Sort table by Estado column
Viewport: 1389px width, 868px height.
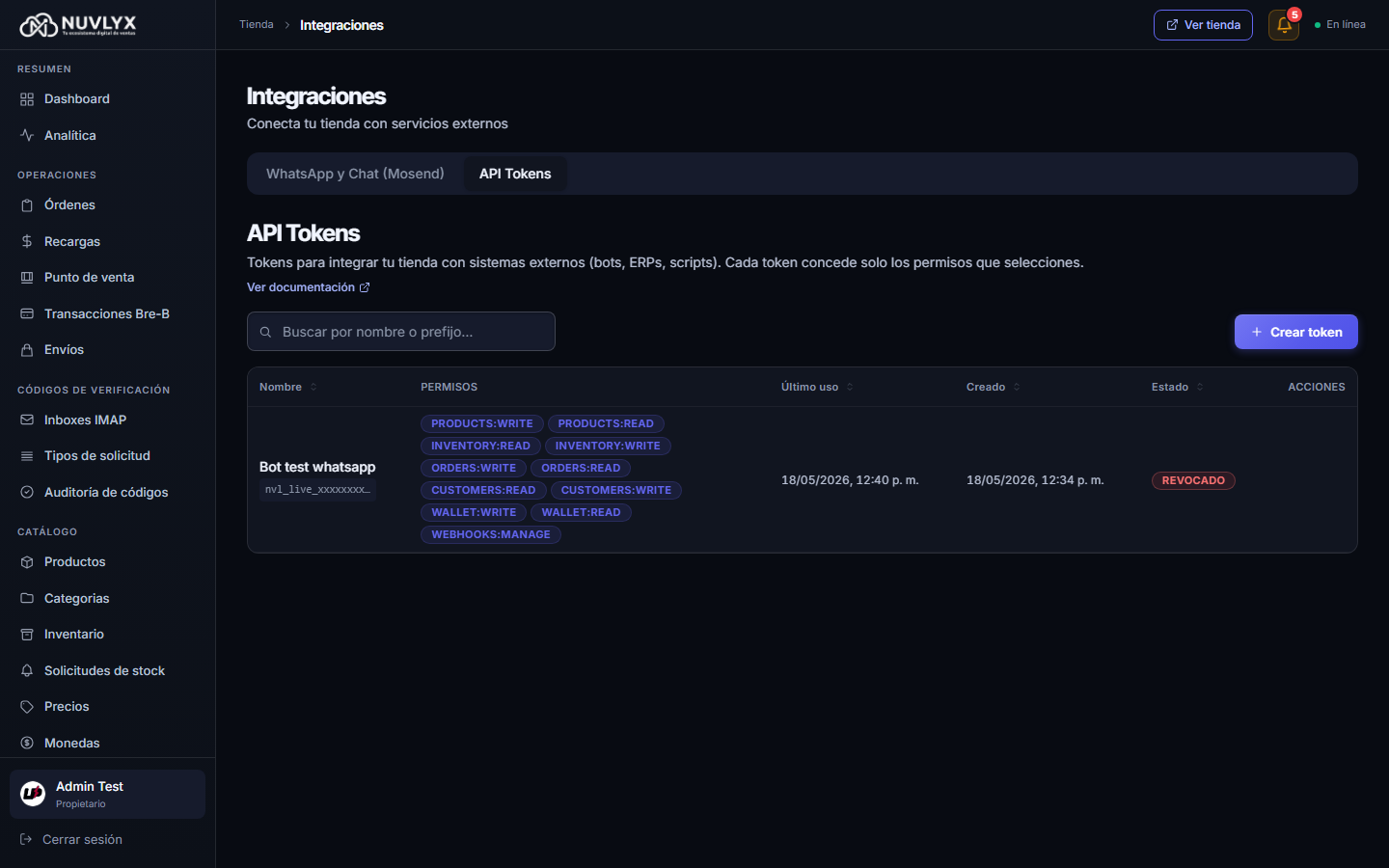[x=1178, y=387]
